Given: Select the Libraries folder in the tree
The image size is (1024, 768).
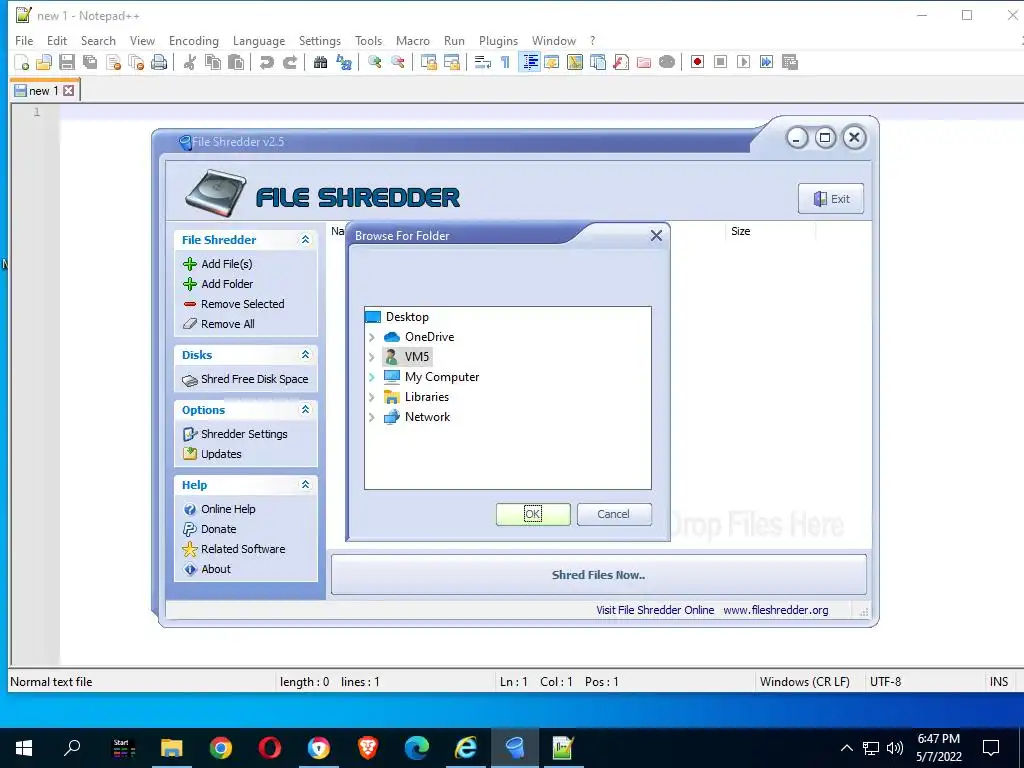Looking at the screenshot, I should (x=426, y=397).
